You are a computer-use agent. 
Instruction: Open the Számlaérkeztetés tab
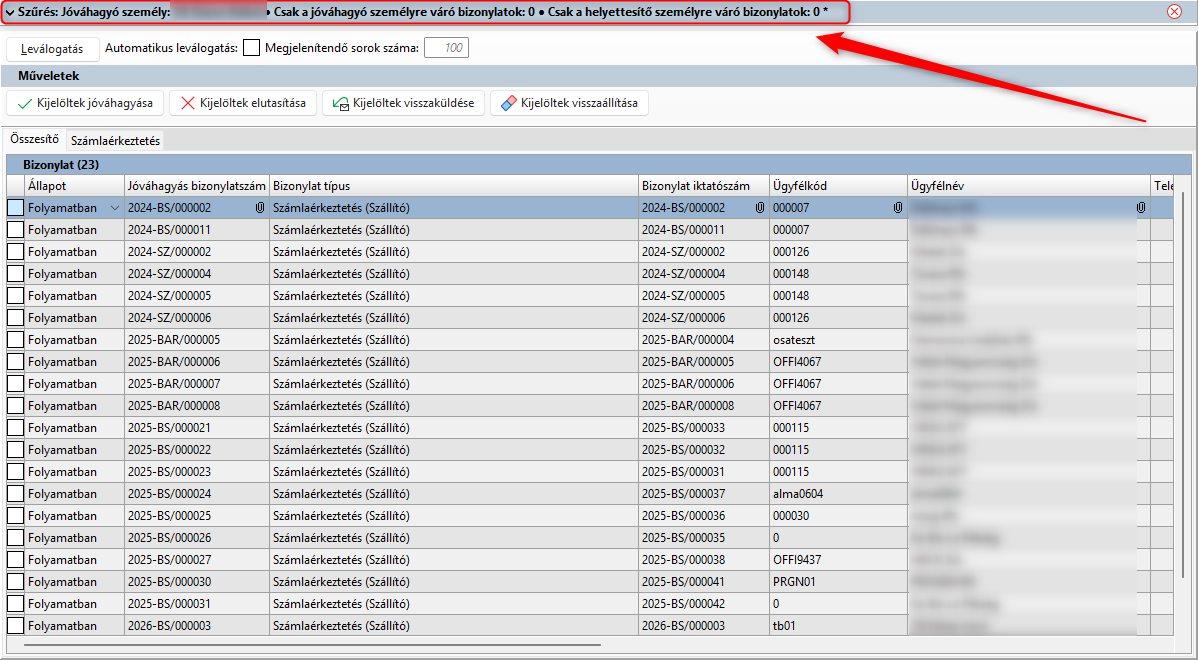[x=115, y=141]
